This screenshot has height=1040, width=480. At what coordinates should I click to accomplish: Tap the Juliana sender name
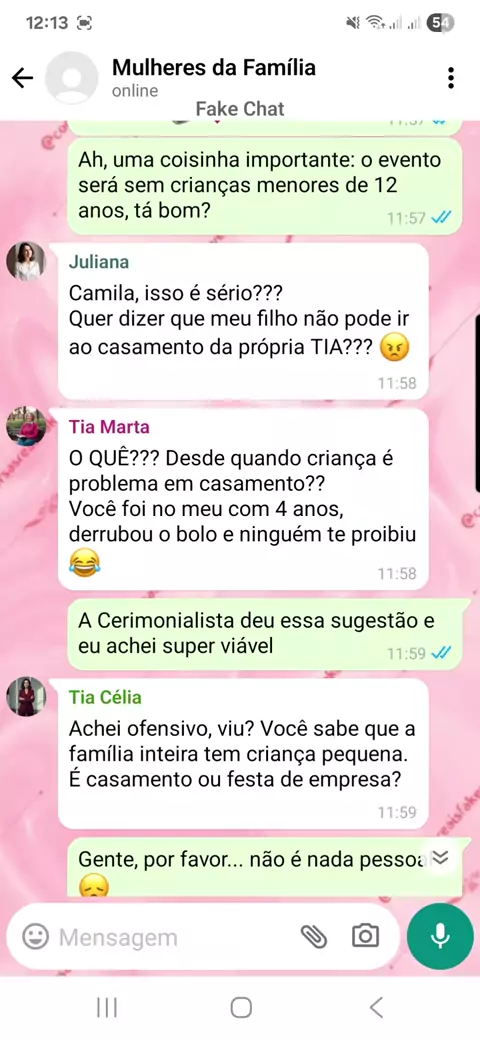pos(99,262)
